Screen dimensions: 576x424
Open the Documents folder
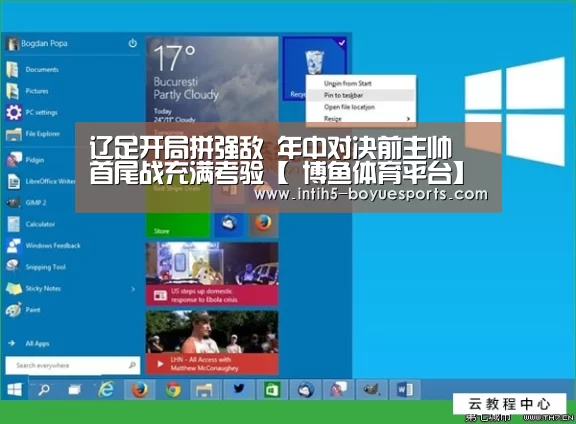click(x=33, y=69)
